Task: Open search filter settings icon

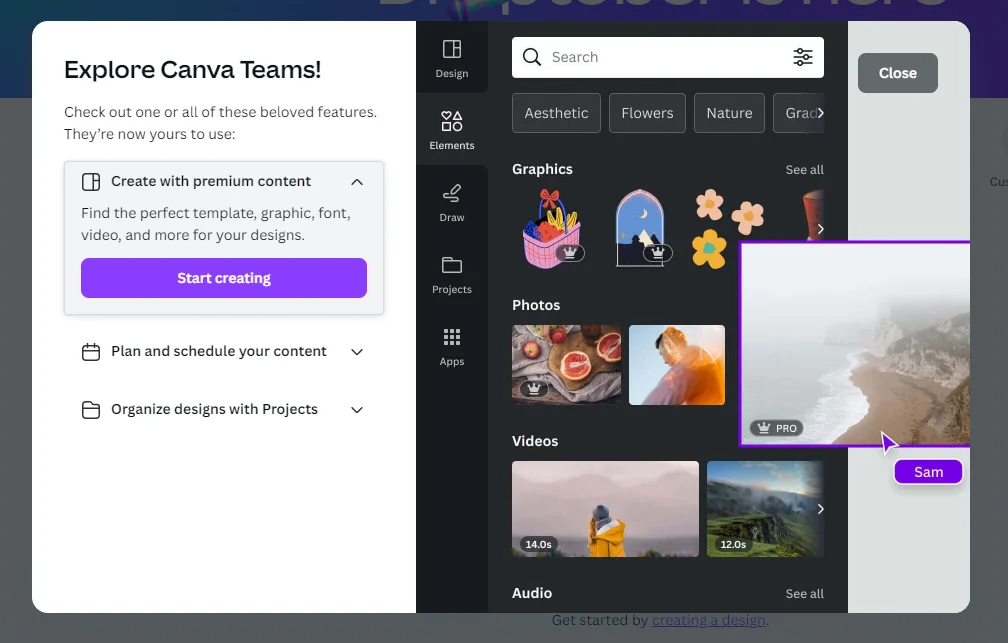Action: (802, 57)
